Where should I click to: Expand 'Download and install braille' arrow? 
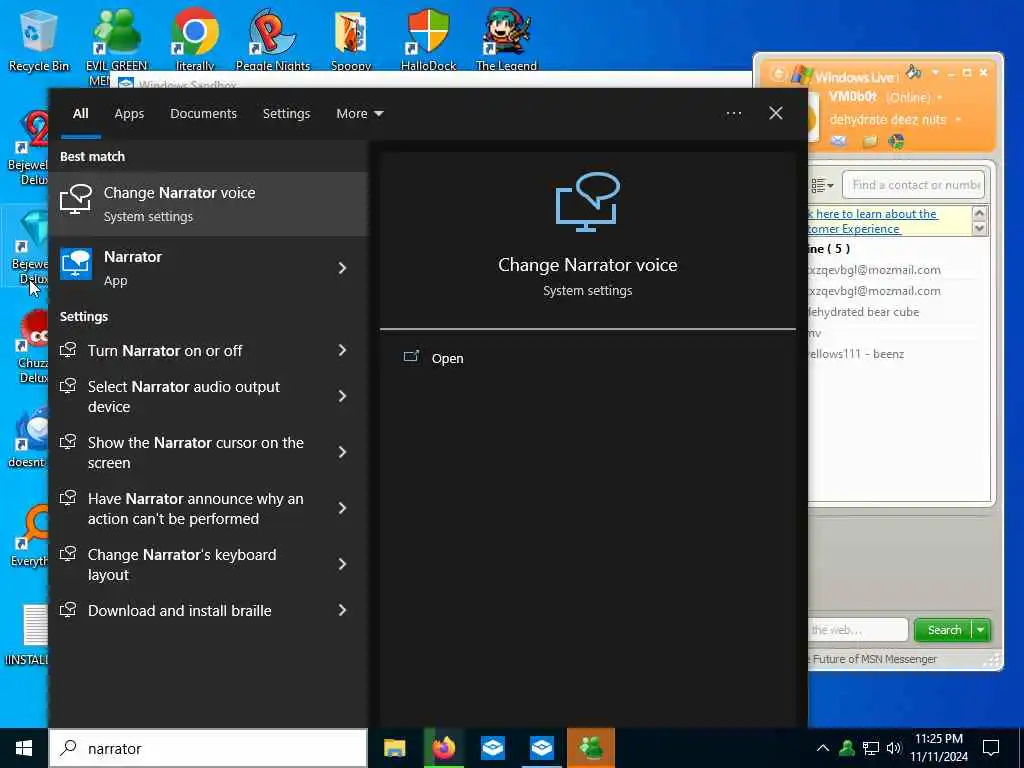click(342, 610)
